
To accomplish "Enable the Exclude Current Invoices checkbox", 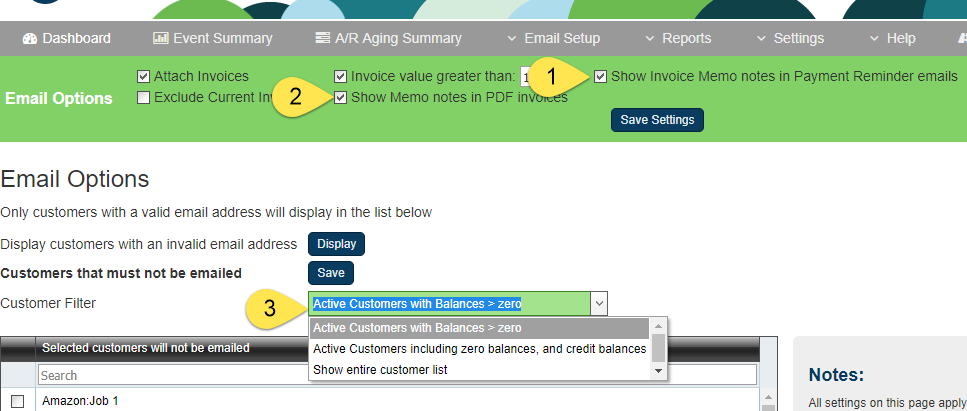I will point(144,97).
